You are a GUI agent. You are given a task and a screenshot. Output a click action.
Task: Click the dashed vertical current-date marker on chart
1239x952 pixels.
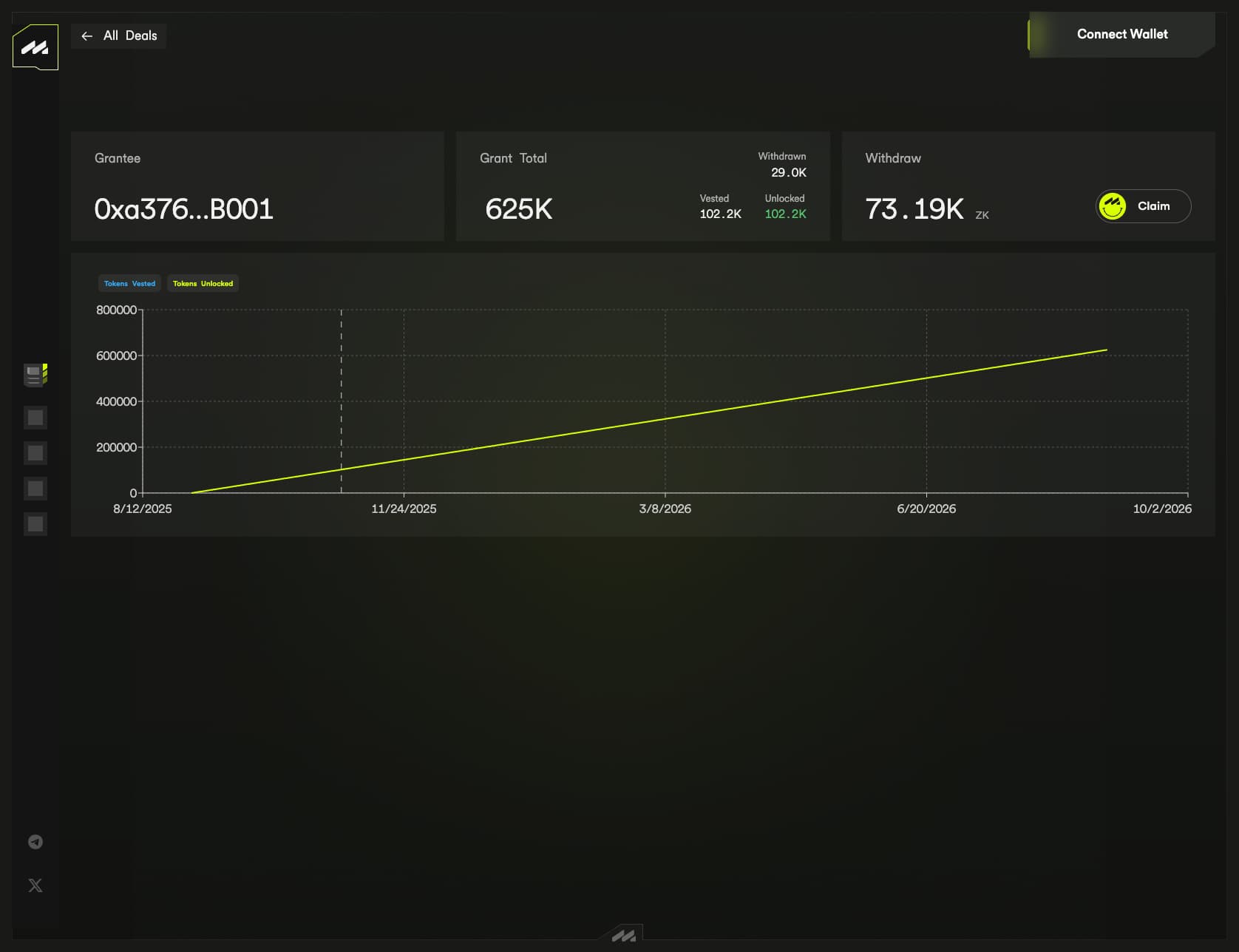[341, 384]
